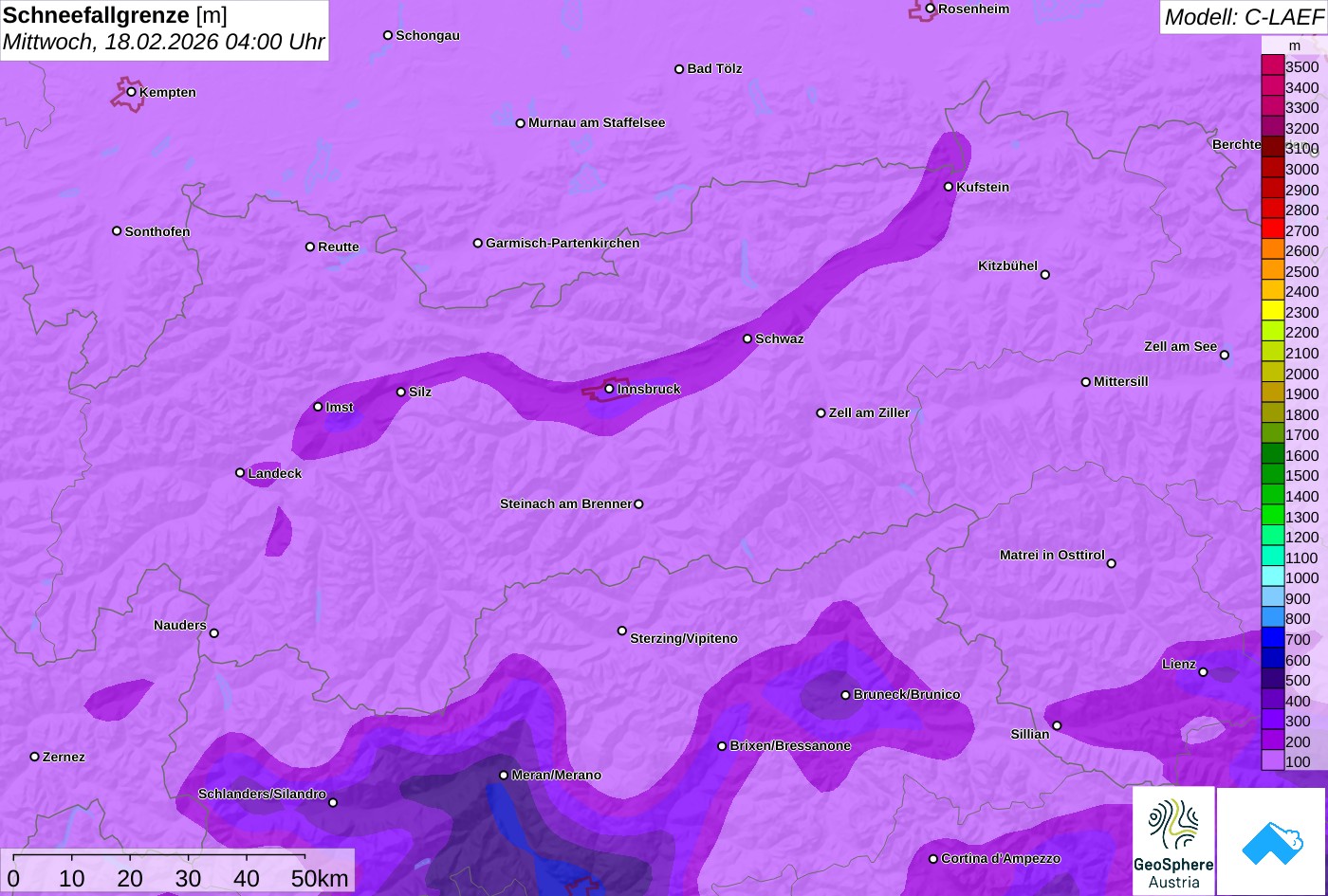Click the 'Schlanders/Silandro' label
Viewport: 1328px width, 896px height.
[x=262, y=795]
